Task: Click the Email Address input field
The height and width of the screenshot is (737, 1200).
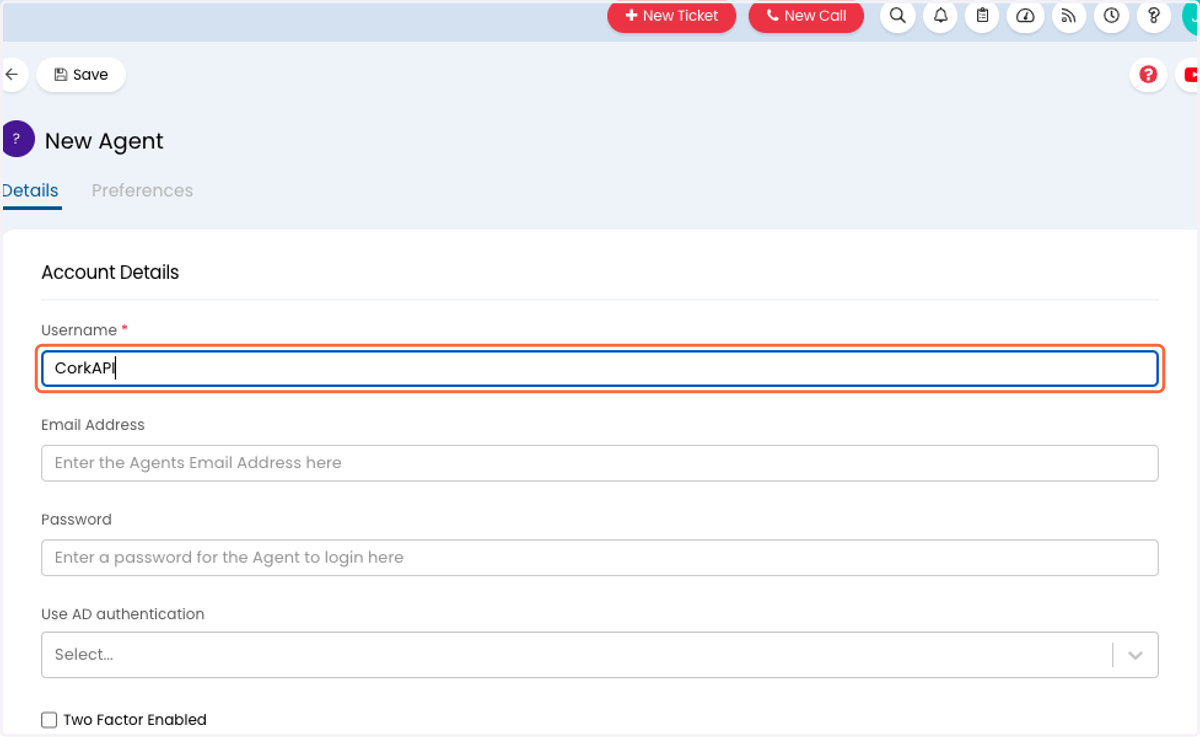Action: click(x=600, y=463)
